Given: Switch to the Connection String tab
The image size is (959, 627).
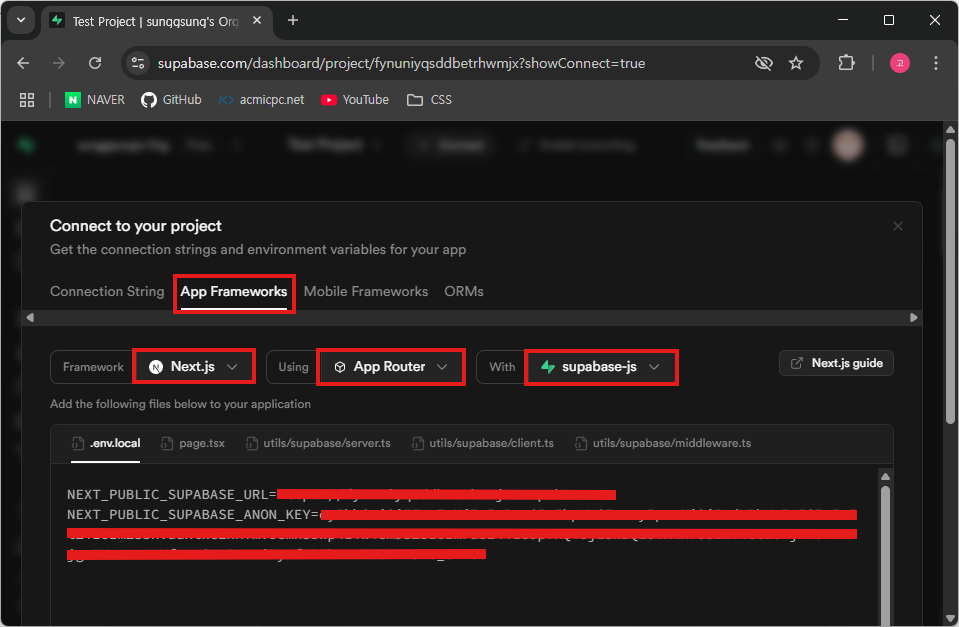Looking at the screenshot, I should tap(107, 292).
